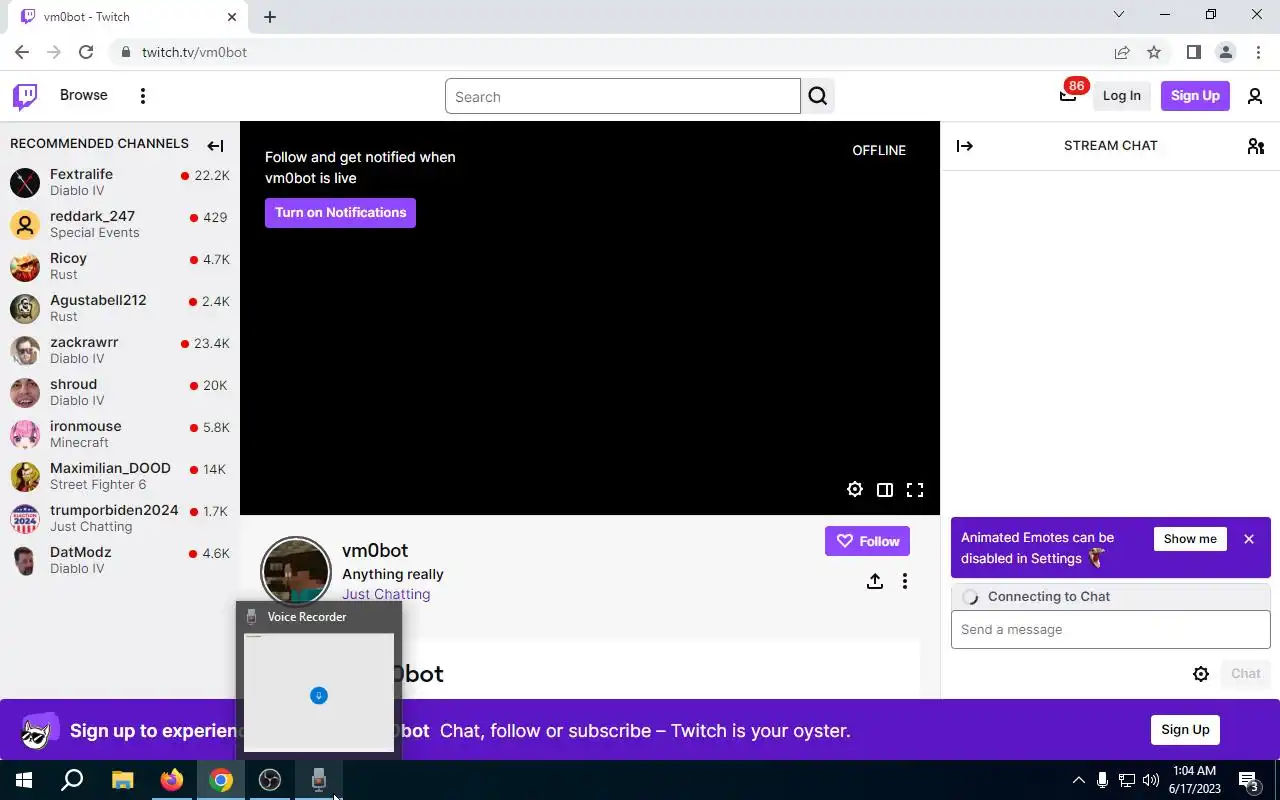Open Maximilian_DOOD channel
Viewport: 1280px width, 800px height.
pyautogui.click(x=120, y=476)
